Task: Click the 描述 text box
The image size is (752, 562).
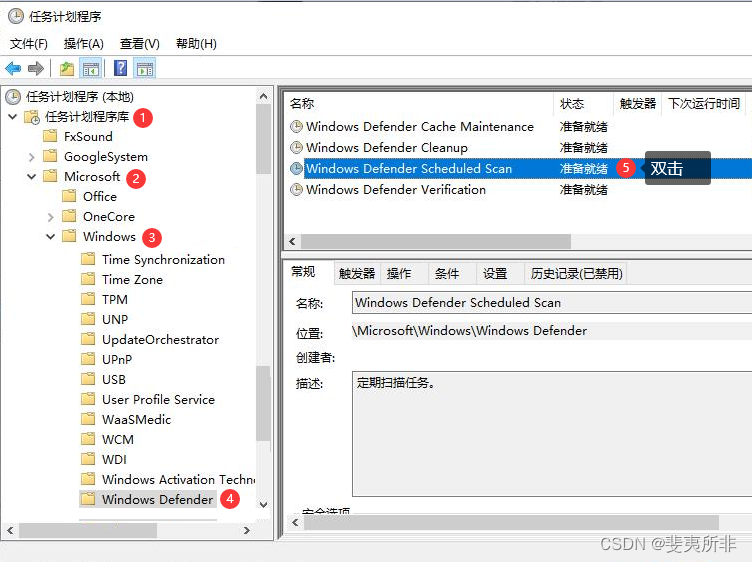Action: [x=552, y=433]
